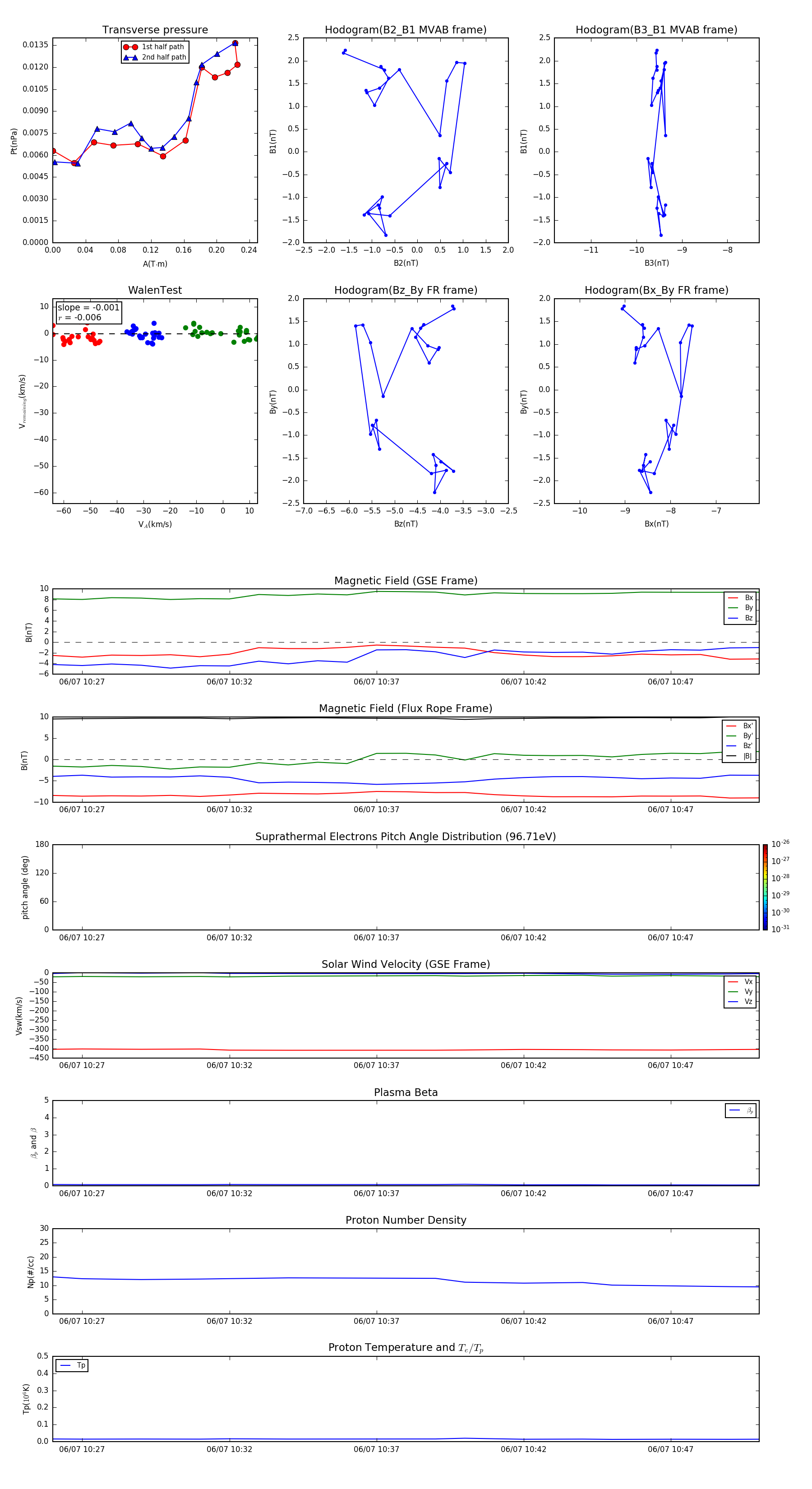Click 'Bx' legend entry in GSE magnetic field plot
The height and width of the screenshot is (1489, 812).
(740, 598)
